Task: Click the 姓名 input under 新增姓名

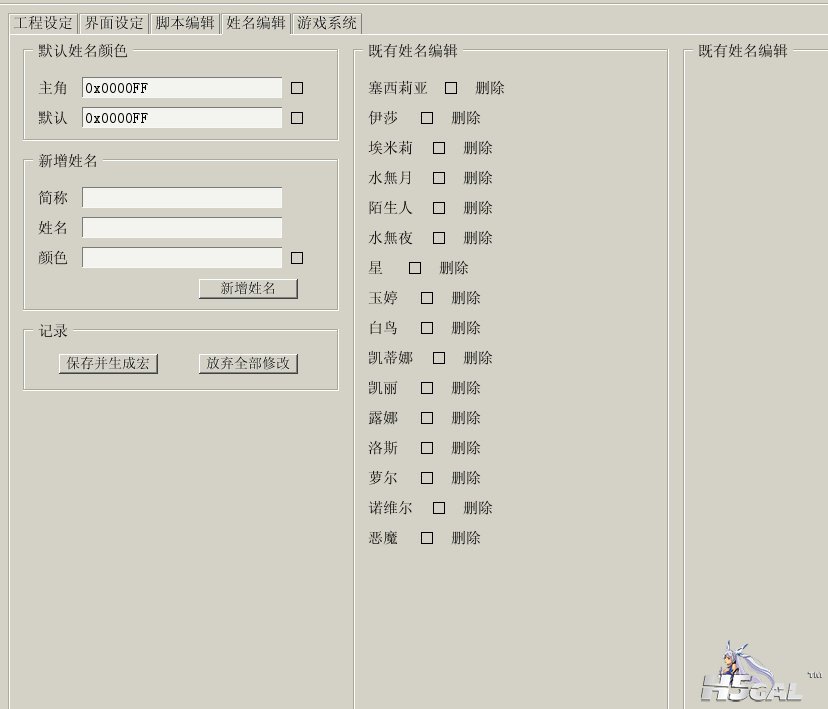Action: [x=182, y=228]
